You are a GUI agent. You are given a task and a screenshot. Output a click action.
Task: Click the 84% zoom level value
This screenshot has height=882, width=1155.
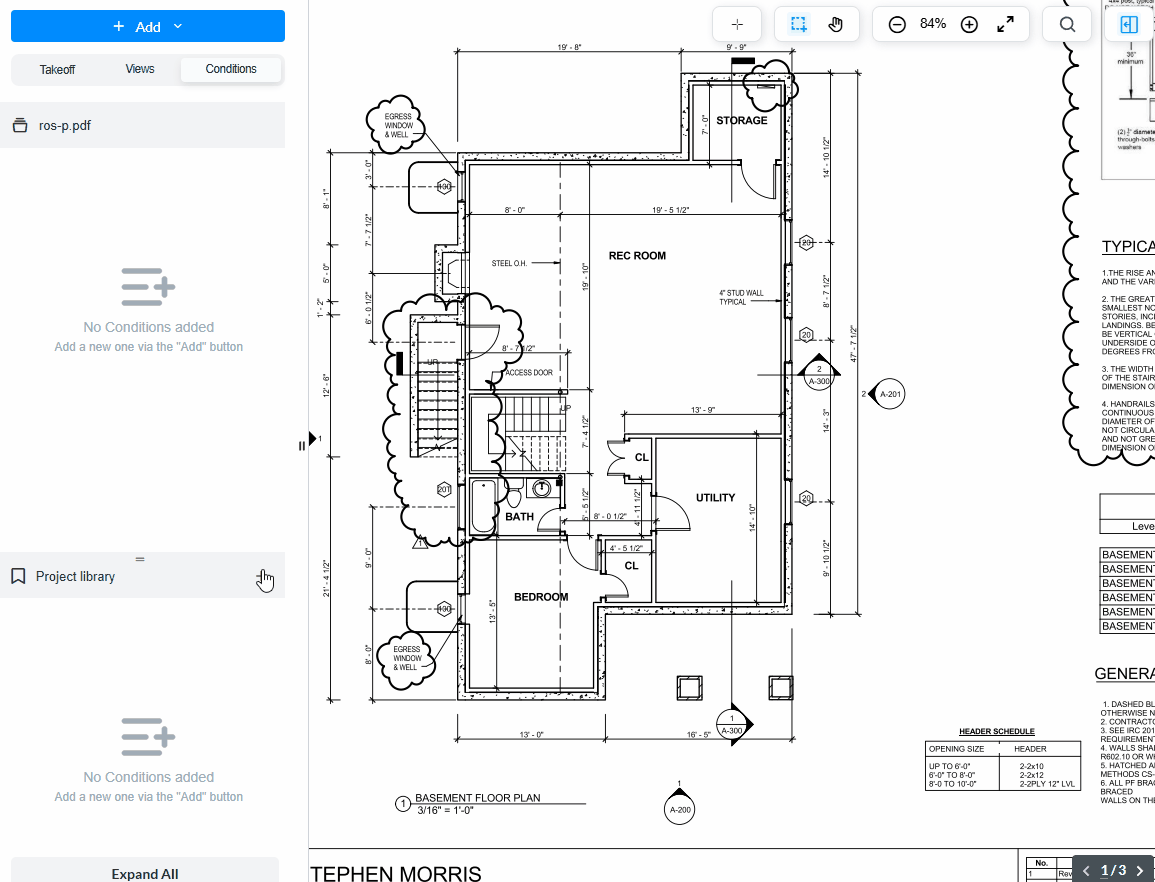pyautogui.click(x=933, y=24)
